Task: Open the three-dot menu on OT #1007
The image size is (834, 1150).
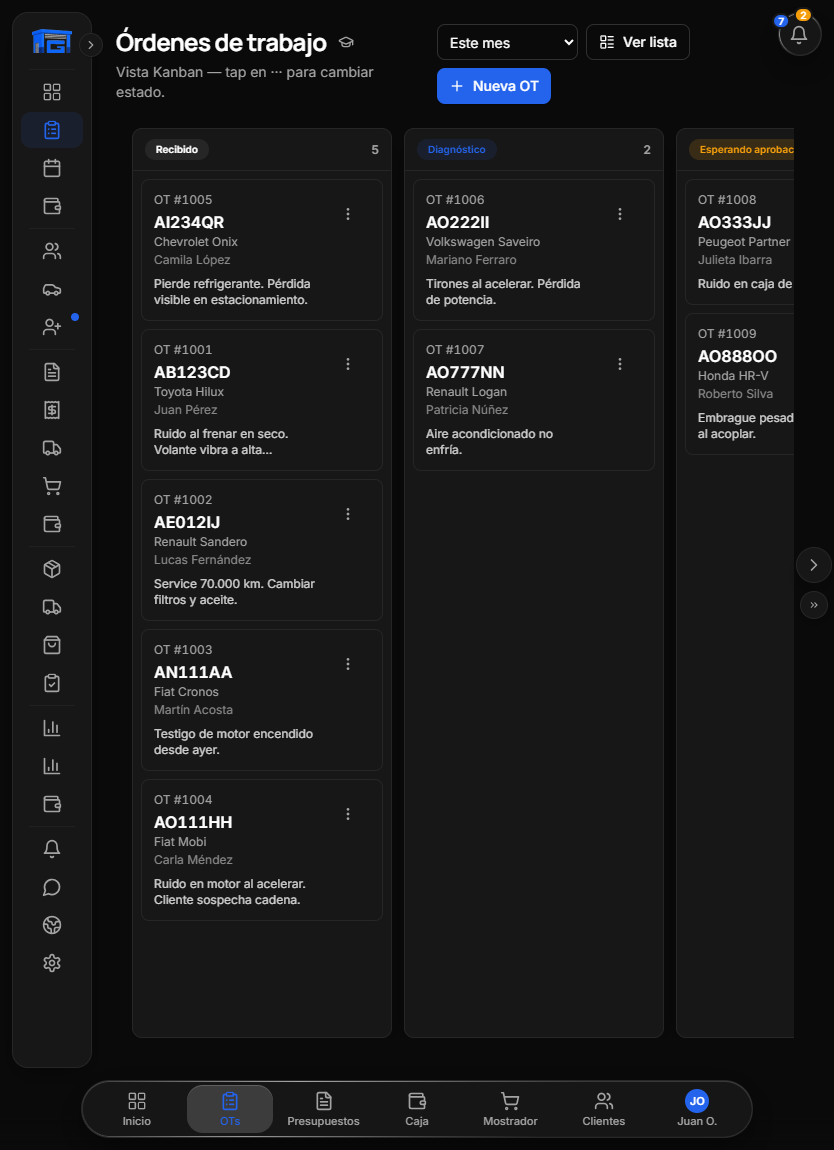Action: click(x=620, y=364)
